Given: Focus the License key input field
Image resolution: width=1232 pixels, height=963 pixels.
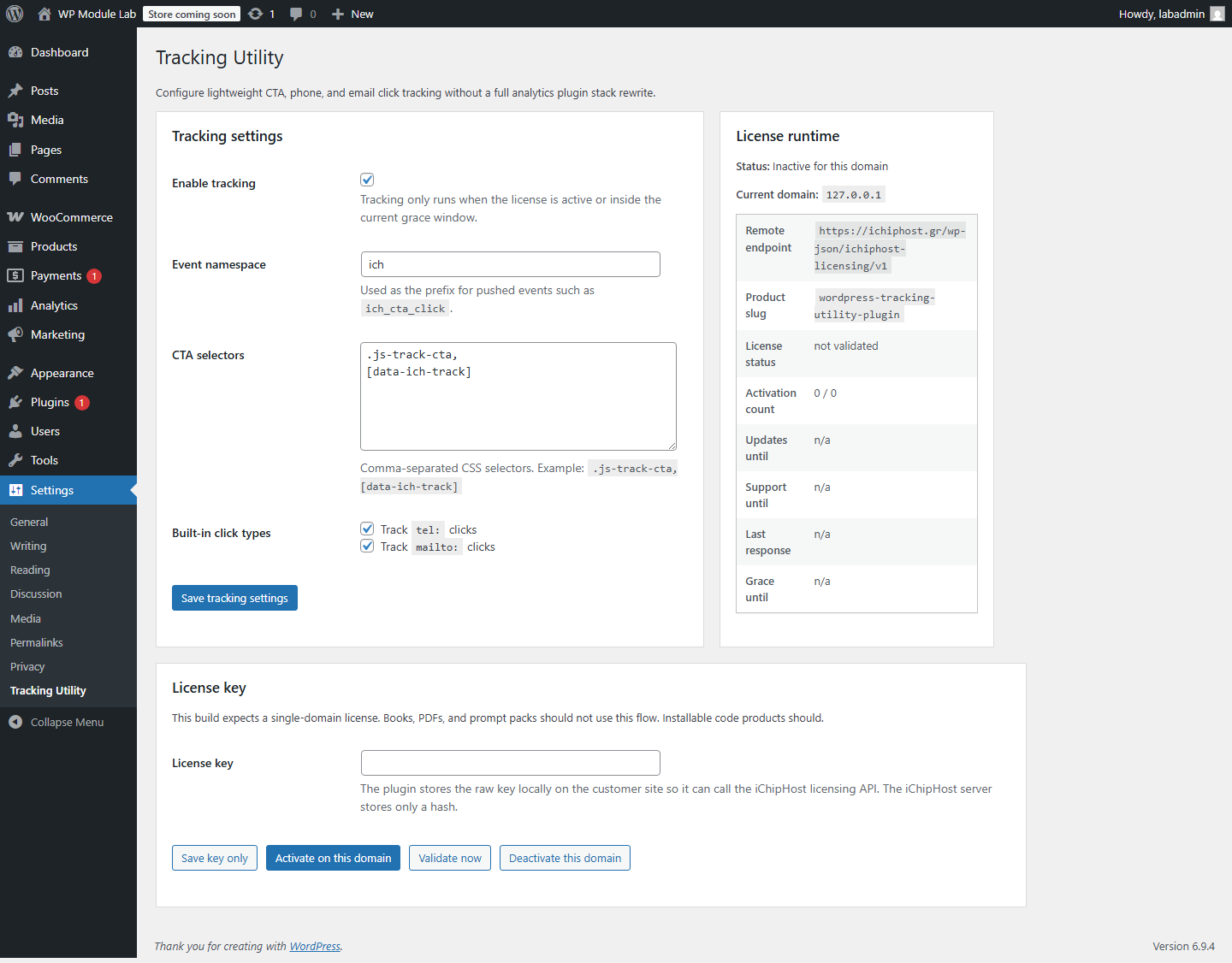Looking at the screenshot, I should click(510, 763).
